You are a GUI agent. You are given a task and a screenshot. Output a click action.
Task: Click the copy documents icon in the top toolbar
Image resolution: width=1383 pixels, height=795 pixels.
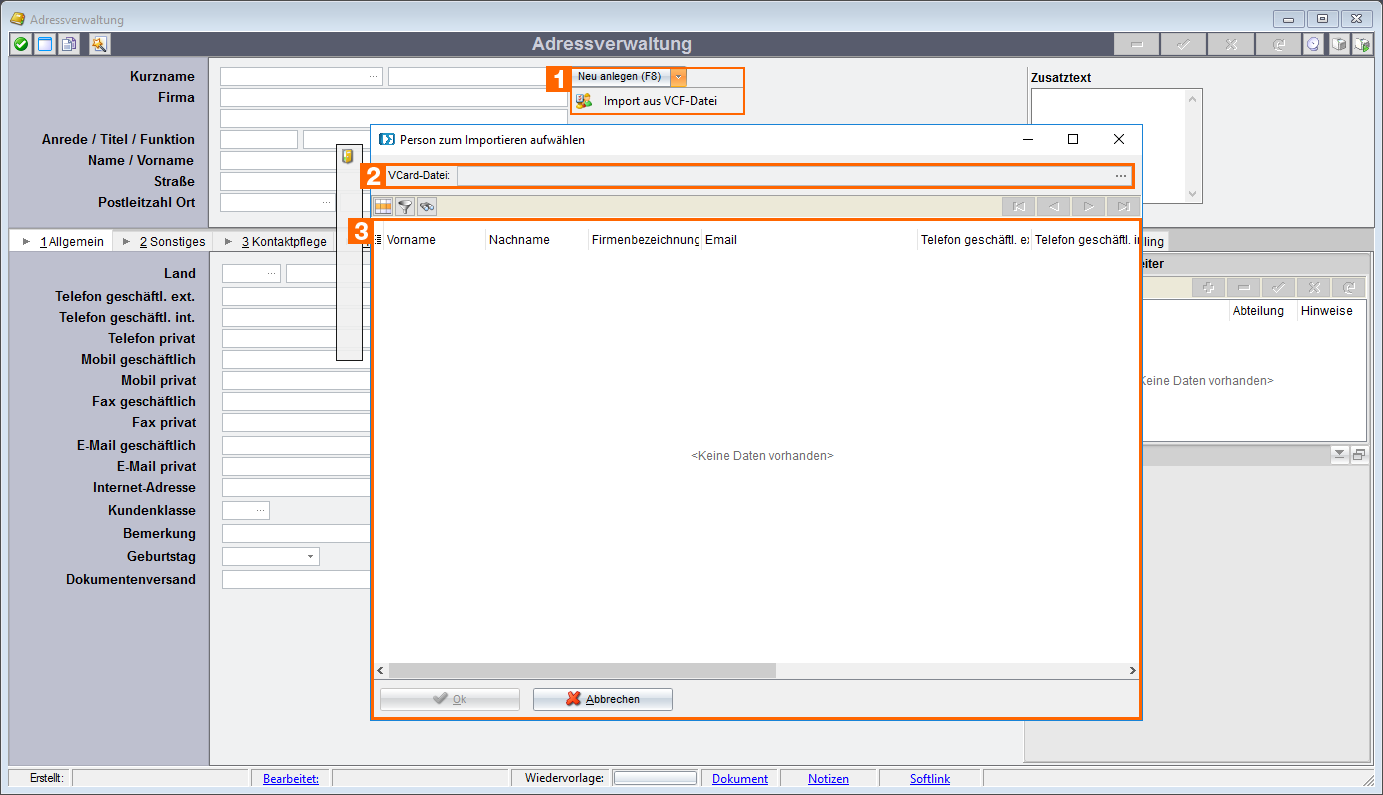coord(68,44)
